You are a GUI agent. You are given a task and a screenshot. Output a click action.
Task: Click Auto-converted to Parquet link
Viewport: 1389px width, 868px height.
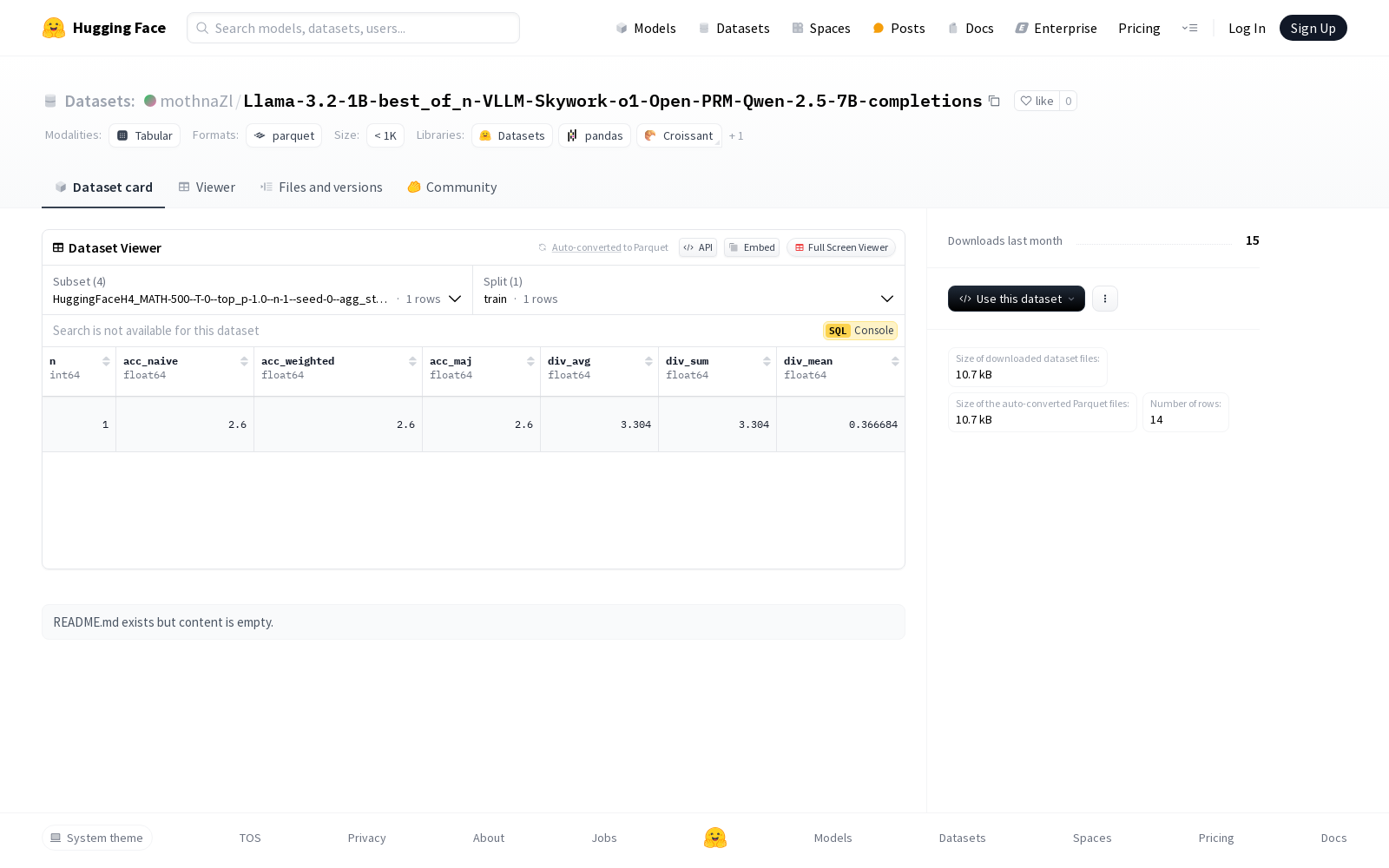point(603,247)
